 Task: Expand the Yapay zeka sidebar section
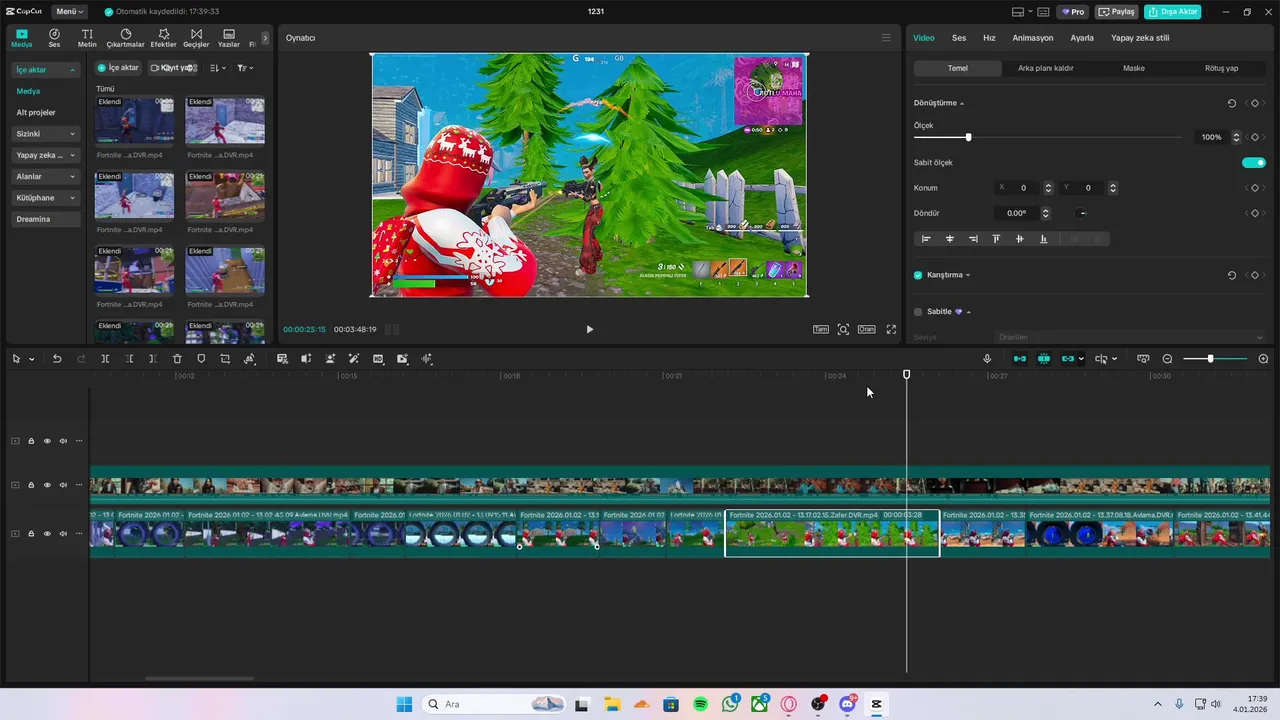[45, 155]
